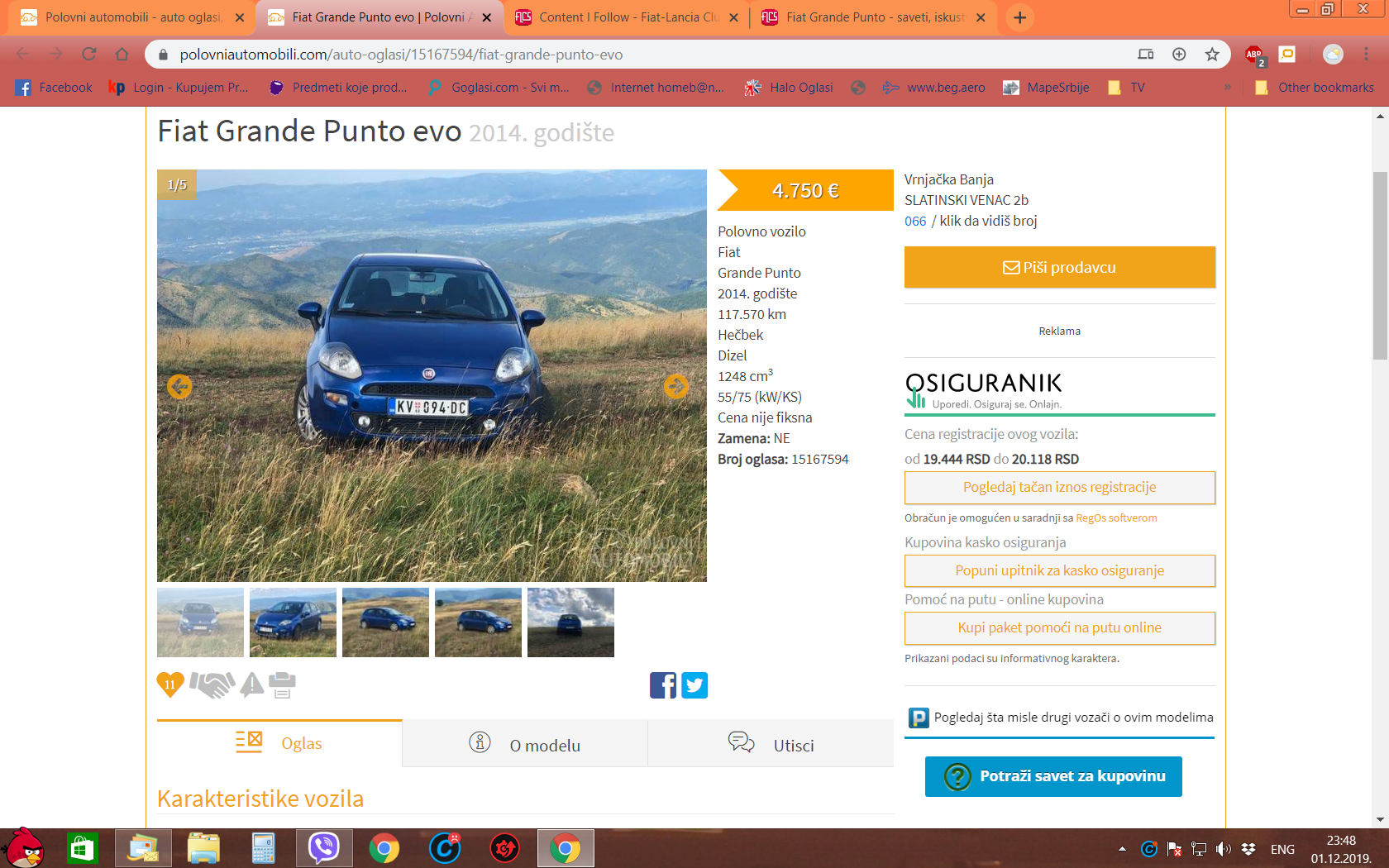Select the O modelu tab
Screen dimensions: 1389x868
525,745
